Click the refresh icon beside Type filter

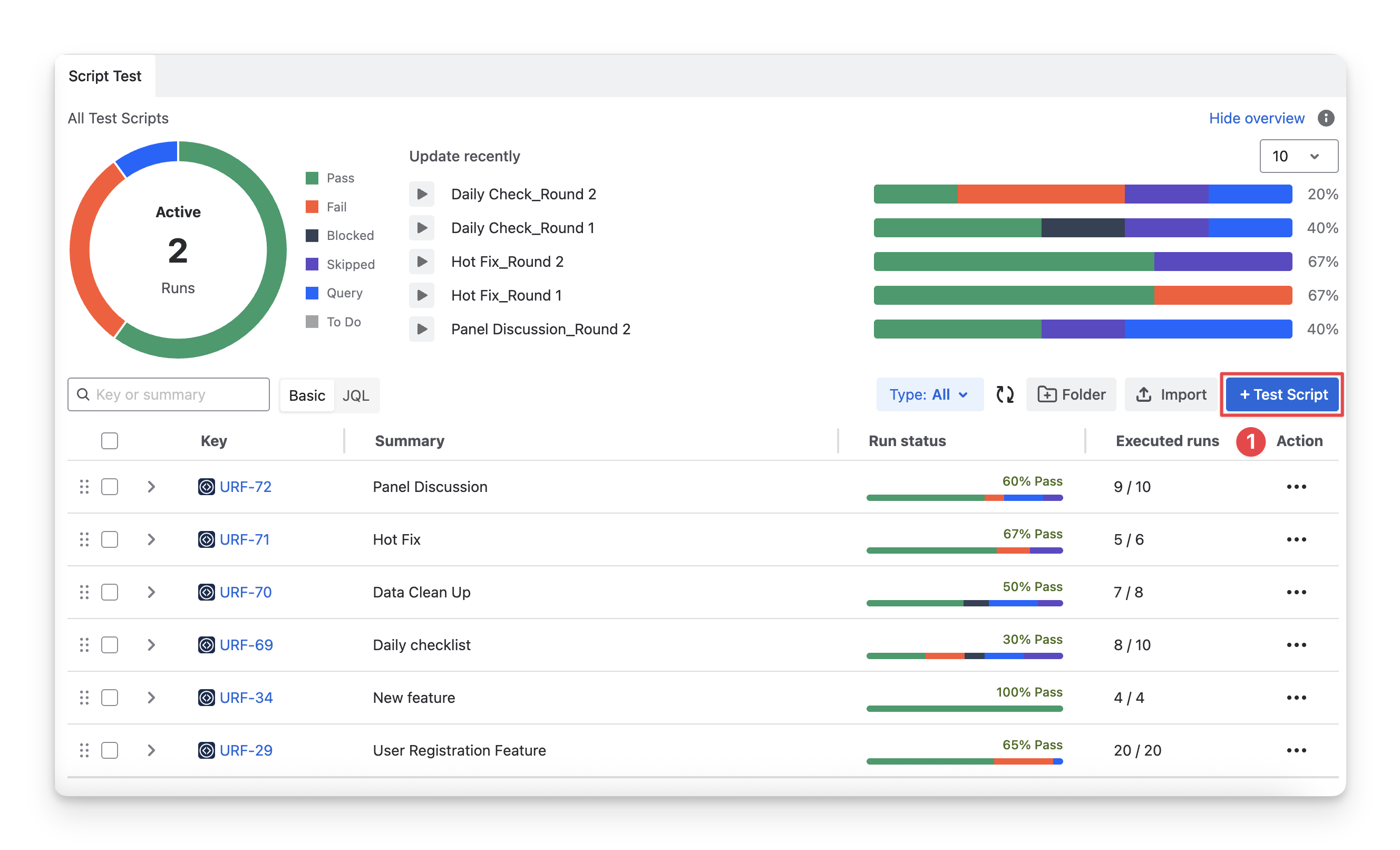(x=1005, y=394)
